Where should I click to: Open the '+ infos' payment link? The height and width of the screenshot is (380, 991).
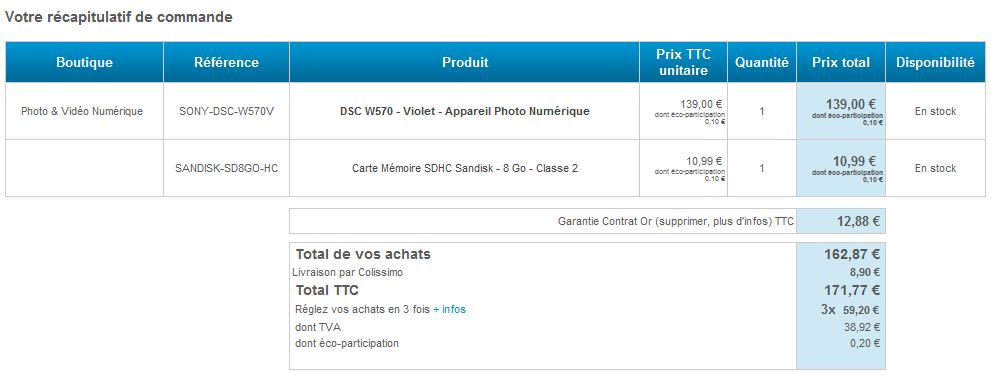pos(449,309)
